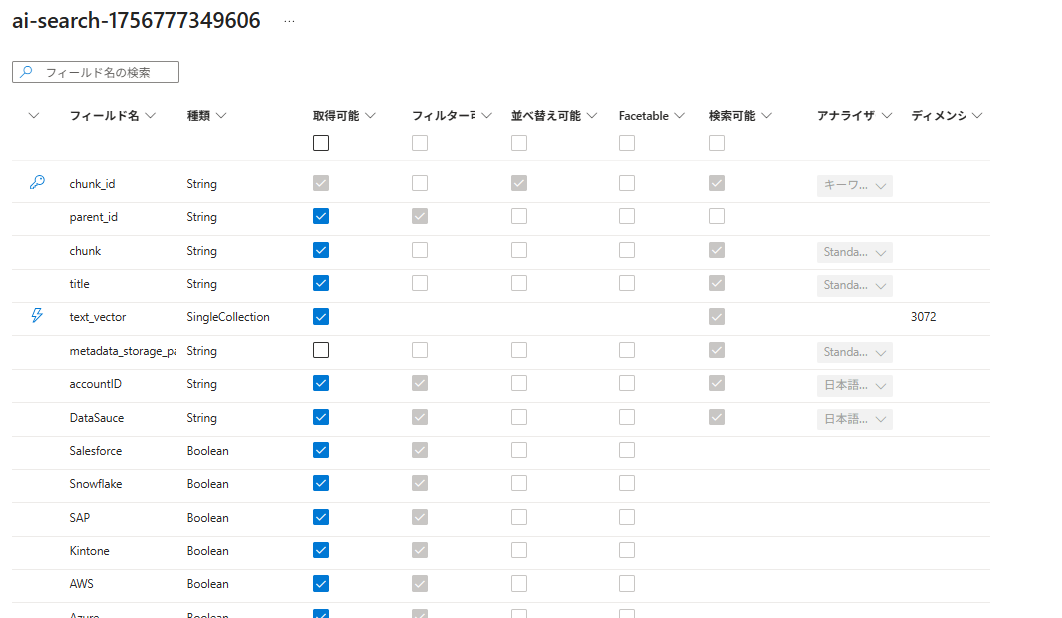Uncheck retrievable for title field

pos(321,283)
